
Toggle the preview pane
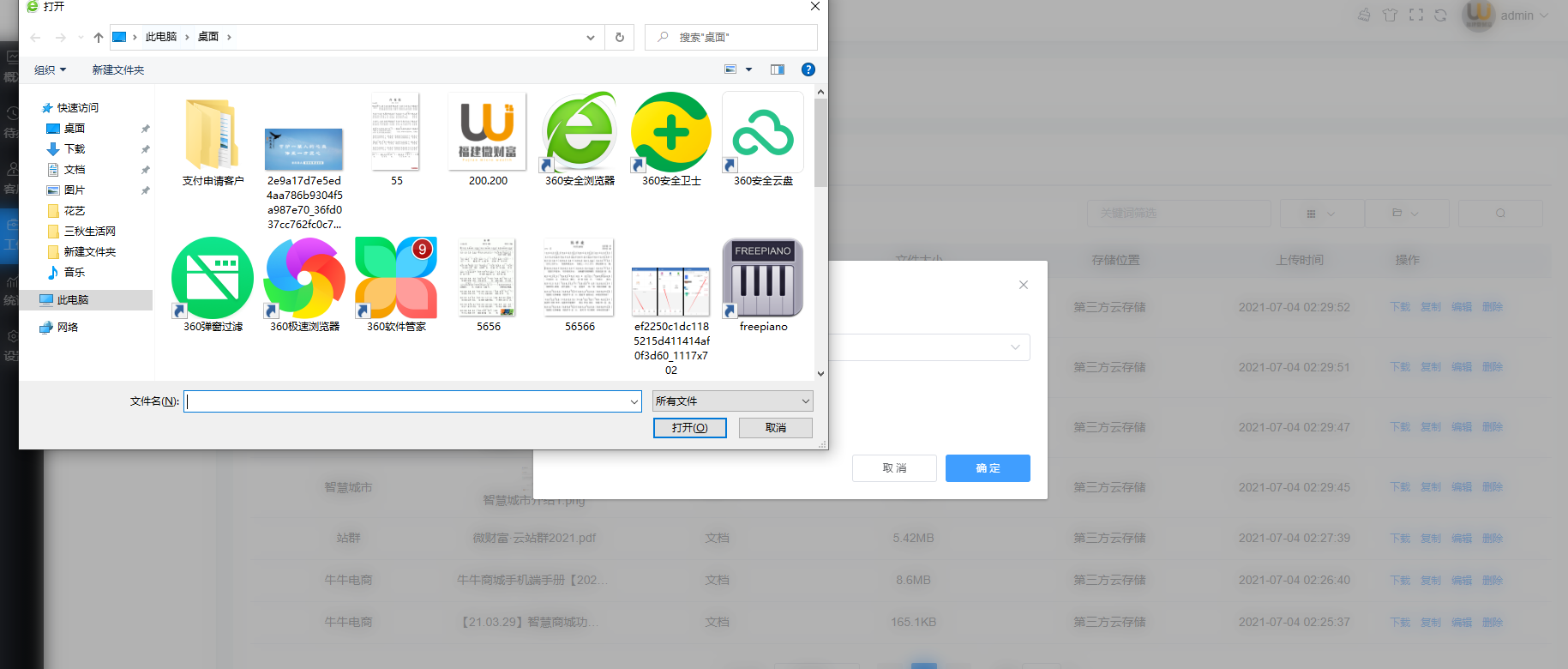(x=778, y=69)
